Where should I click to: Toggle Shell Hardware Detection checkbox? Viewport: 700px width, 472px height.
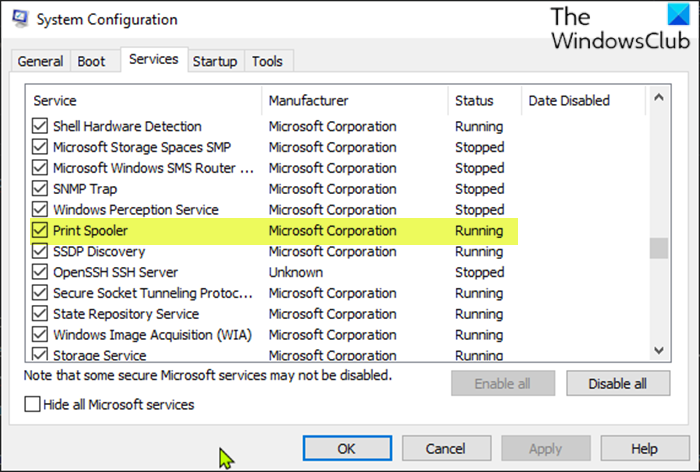(x=40, y=127)
